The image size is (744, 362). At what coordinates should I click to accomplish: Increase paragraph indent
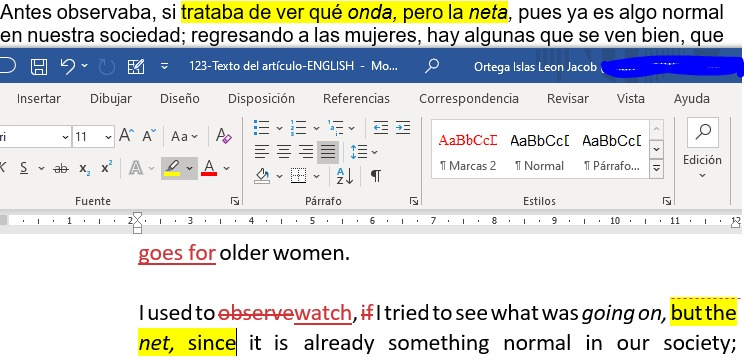[403, 127]
